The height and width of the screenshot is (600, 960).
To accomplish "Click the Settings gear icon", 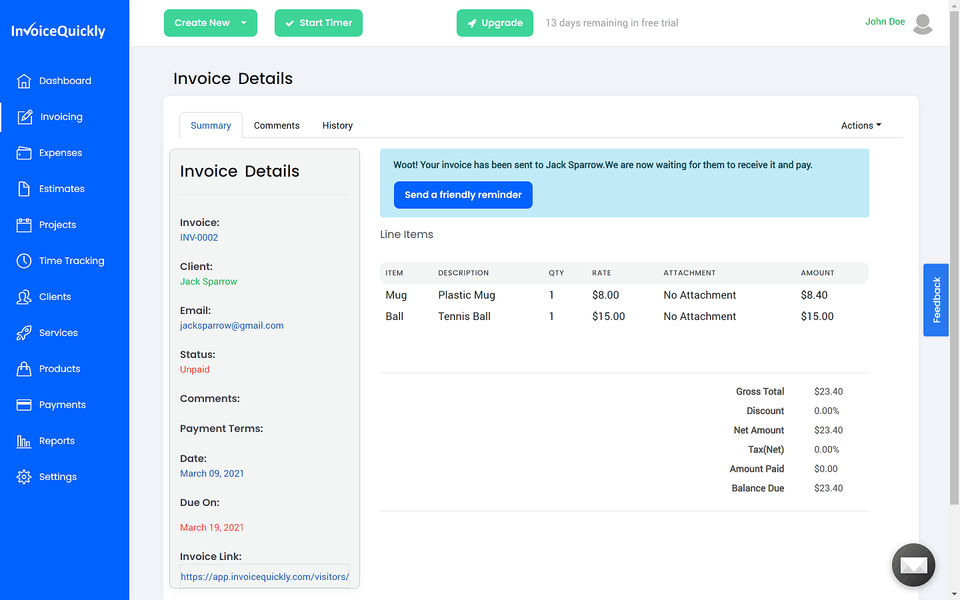I will [24, 477].
